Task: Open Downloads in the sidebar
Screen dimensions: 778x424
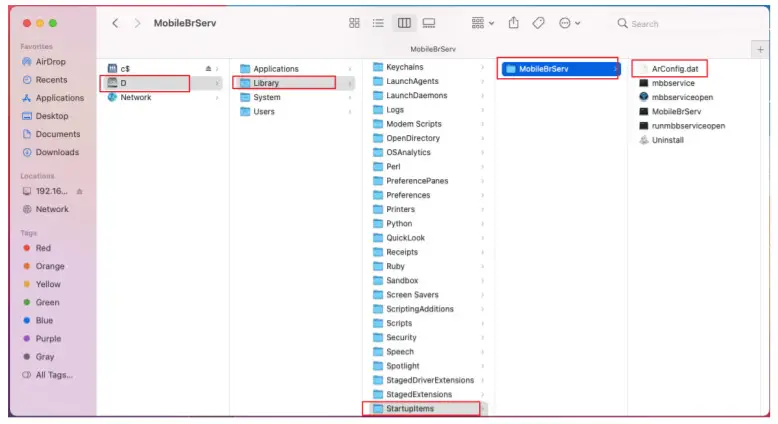Action: click(57, 152)
